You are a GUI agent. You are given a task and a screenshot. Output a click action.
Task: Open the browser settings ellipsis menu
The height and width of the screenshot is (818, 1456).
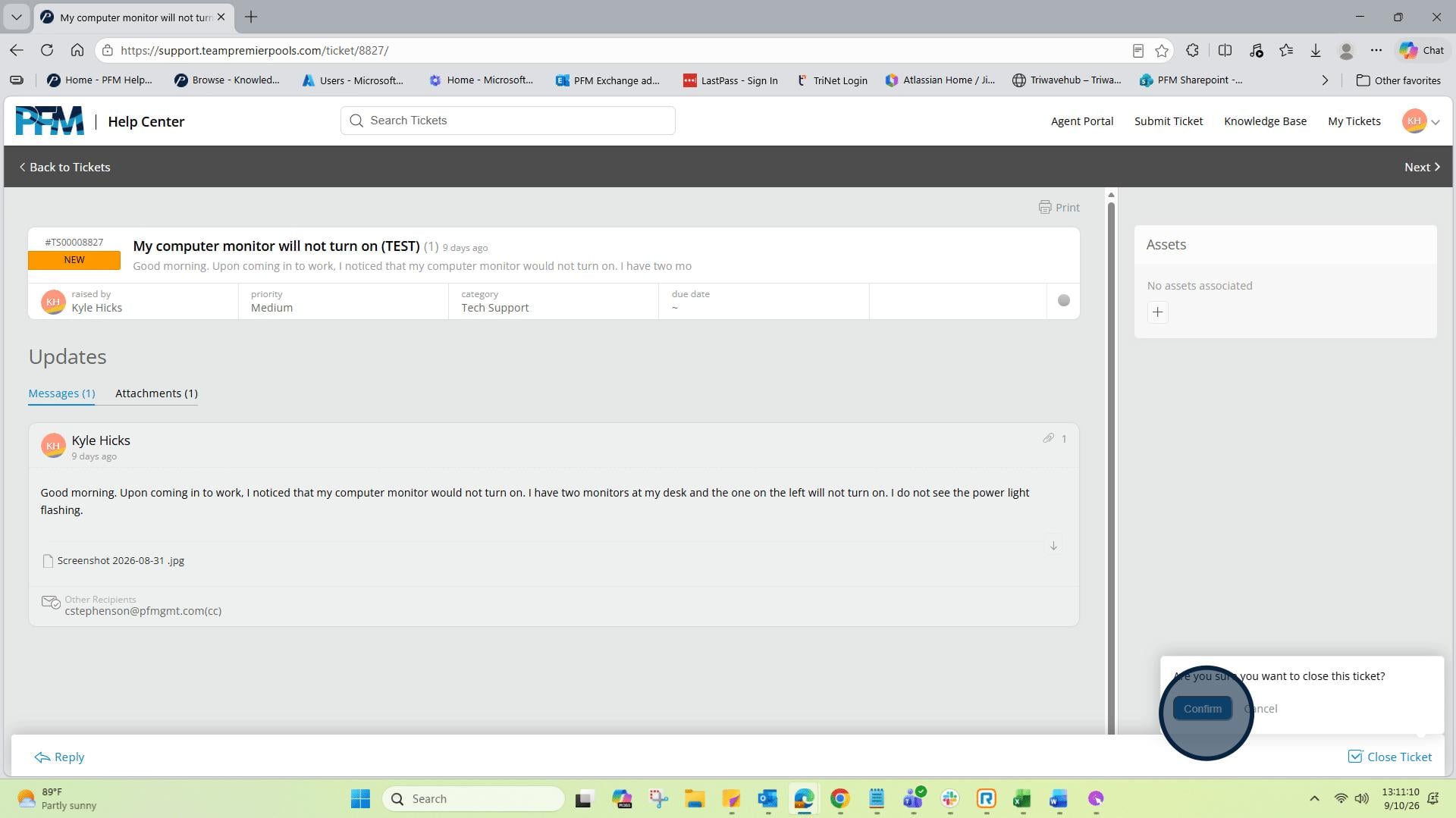tap(1376, 50)
